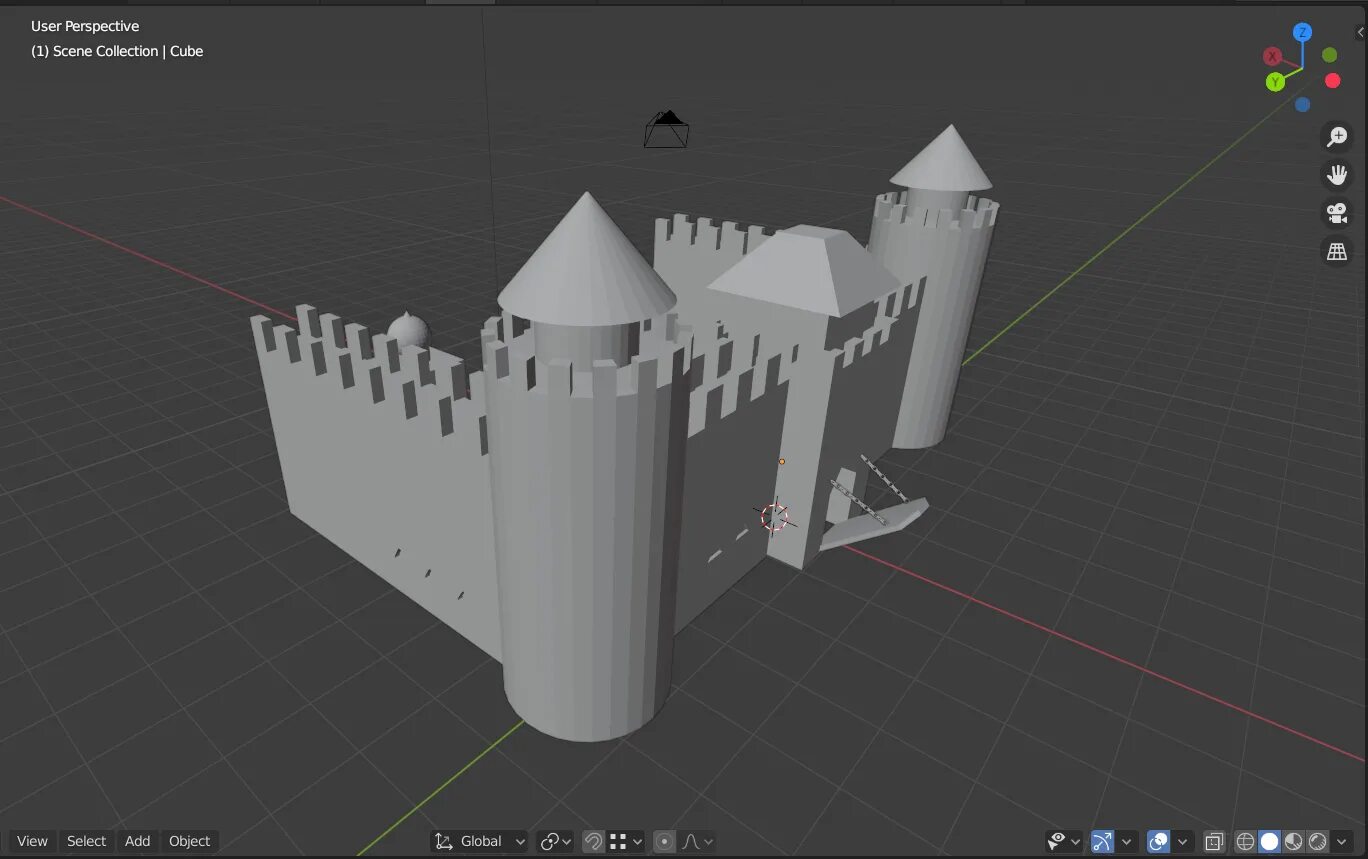Image resolution: width=1368 pixels, height=859 pixels.
Task: Open the object visibility and selectability dropdown
Action: (x=1064, y=841)
